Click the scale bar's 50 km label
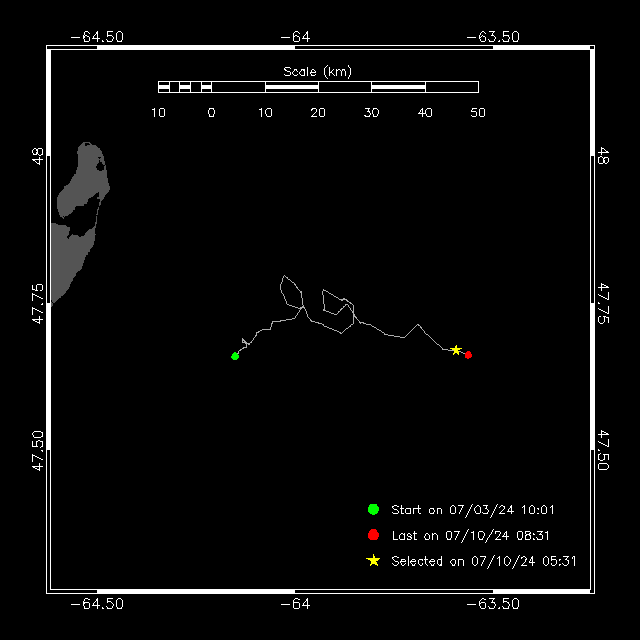 pyautogui.click(x=478, y=113)
